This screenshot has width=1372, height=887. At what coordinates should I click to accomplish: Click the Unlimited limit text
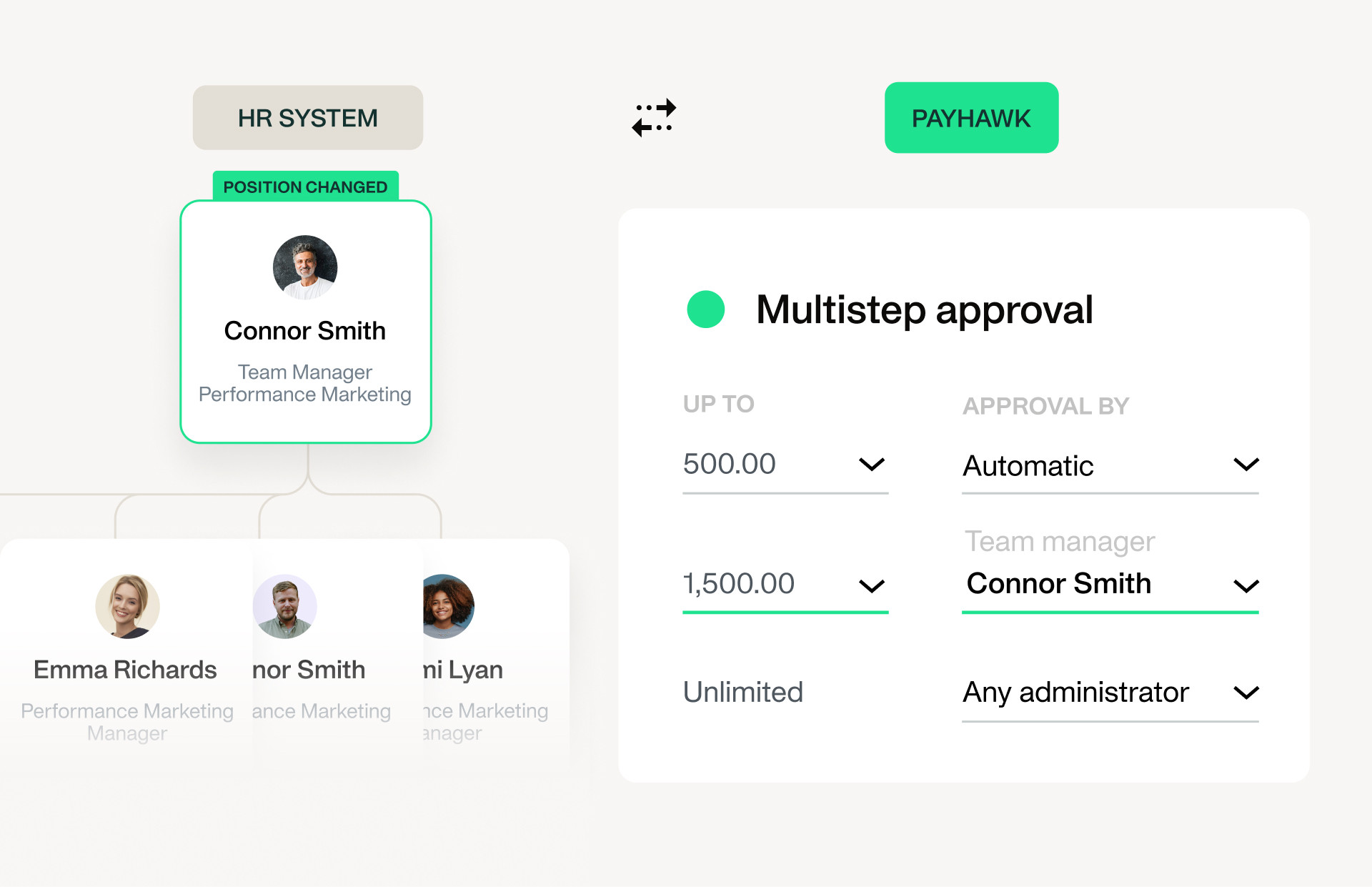[x=743, y=692]
